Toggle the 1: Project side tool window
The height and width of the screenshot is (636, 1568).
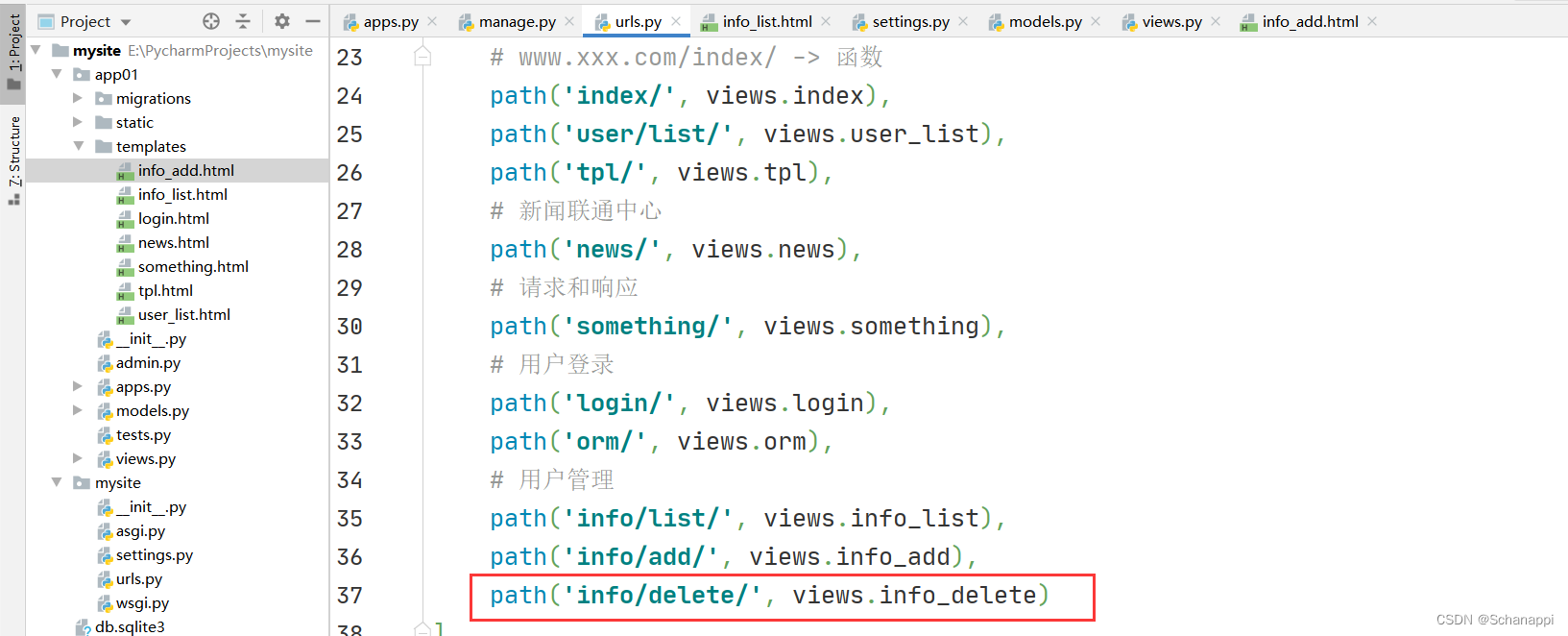(x=13, y=51)
